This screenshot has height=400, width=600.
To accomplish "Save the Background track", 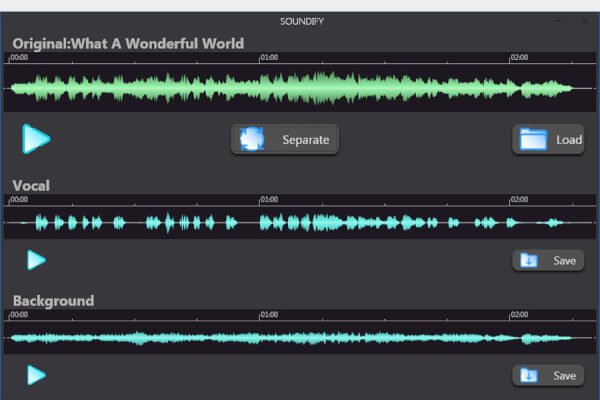I will (548, 376).
